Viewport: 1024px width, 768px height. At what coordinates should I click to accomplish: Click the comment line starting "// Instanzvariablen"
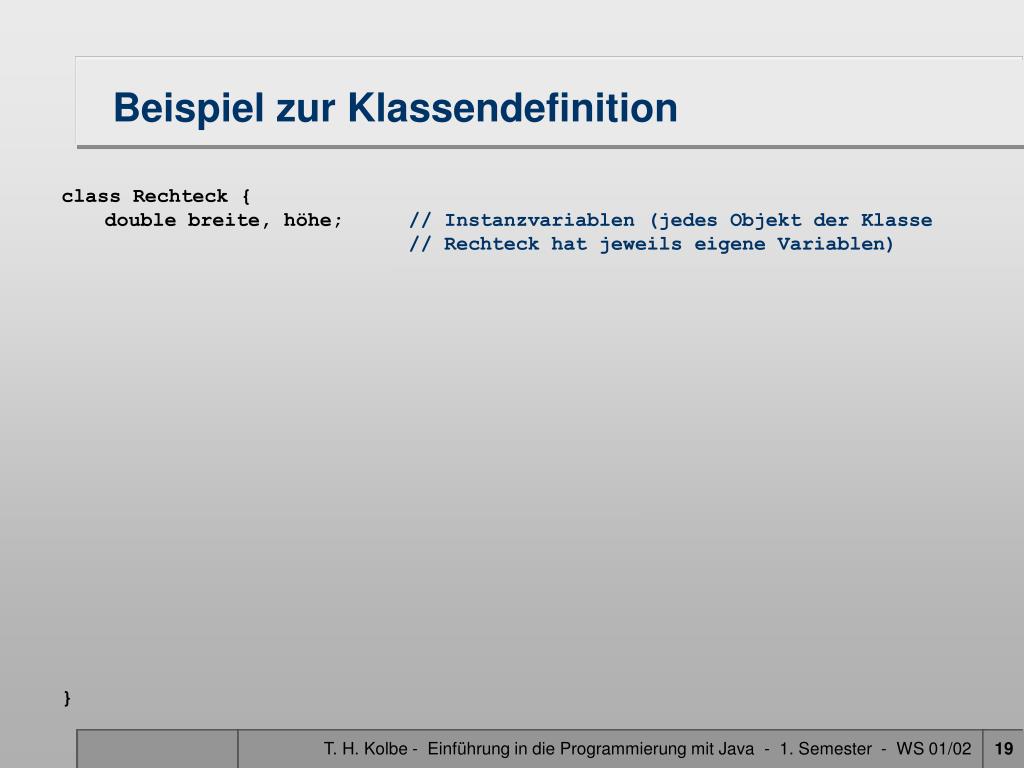[x=671, y=220]
